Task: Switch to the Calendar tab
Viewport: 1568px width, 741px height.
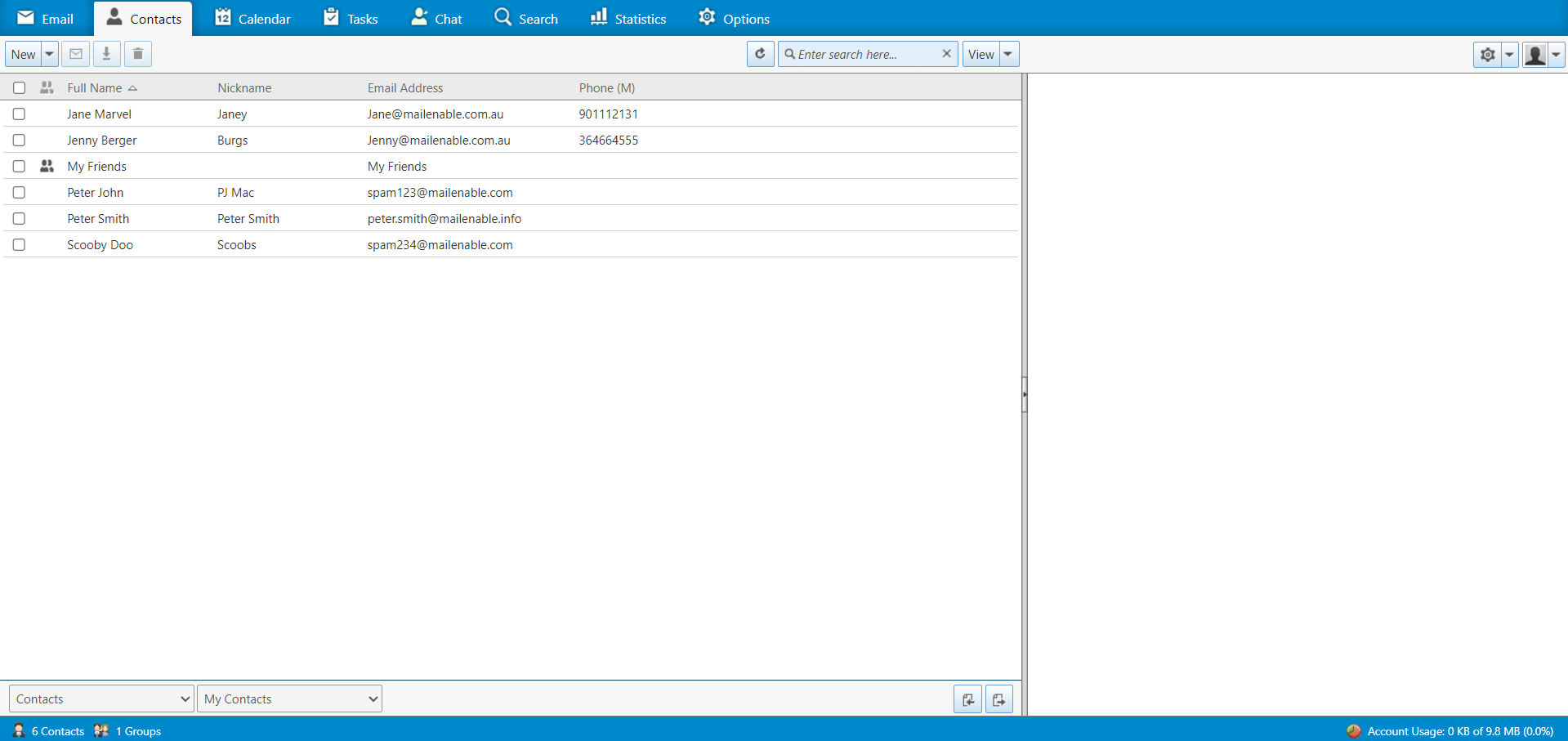Action: click(x=252, y=19)
